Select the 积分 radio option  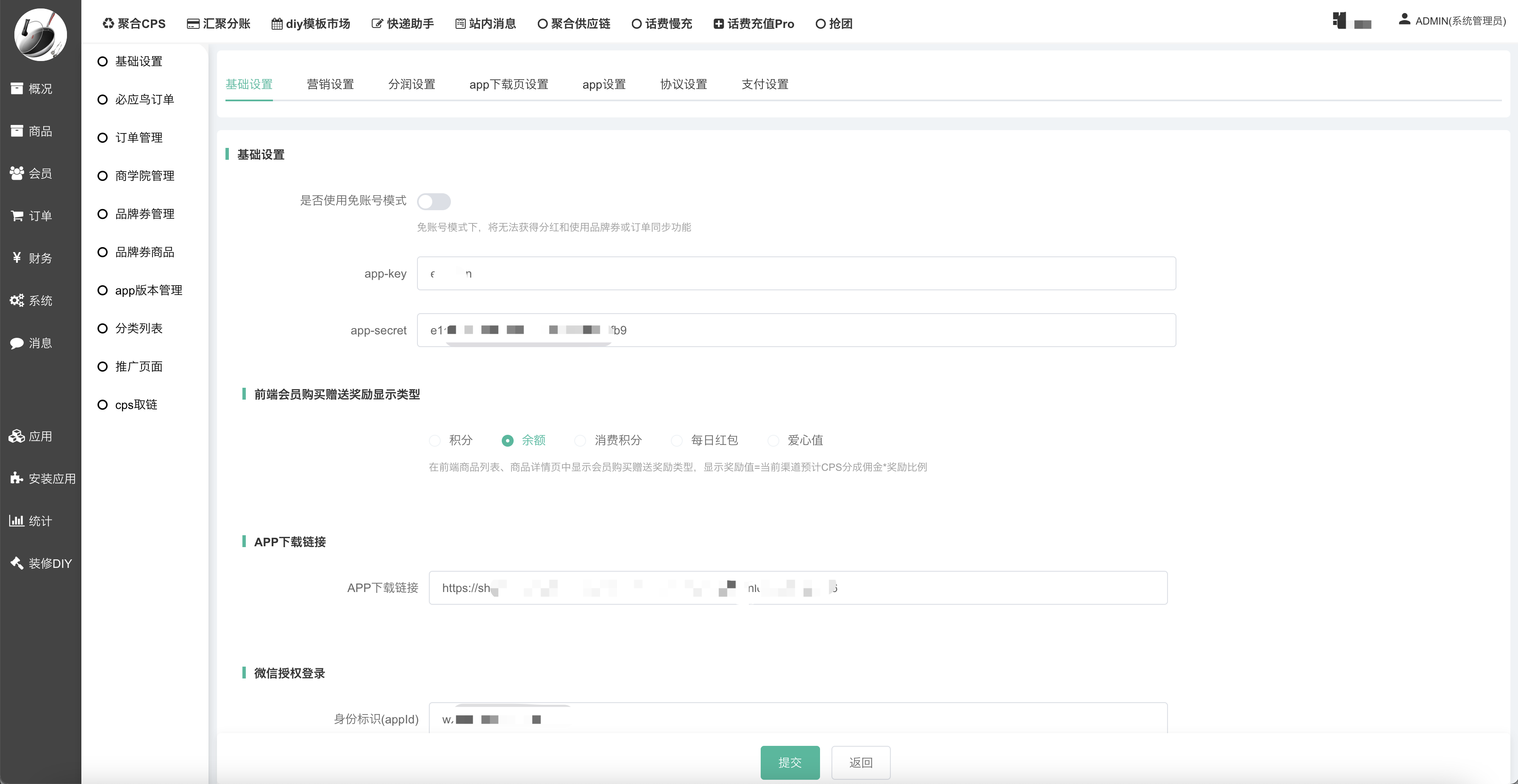tap(435, 440)
